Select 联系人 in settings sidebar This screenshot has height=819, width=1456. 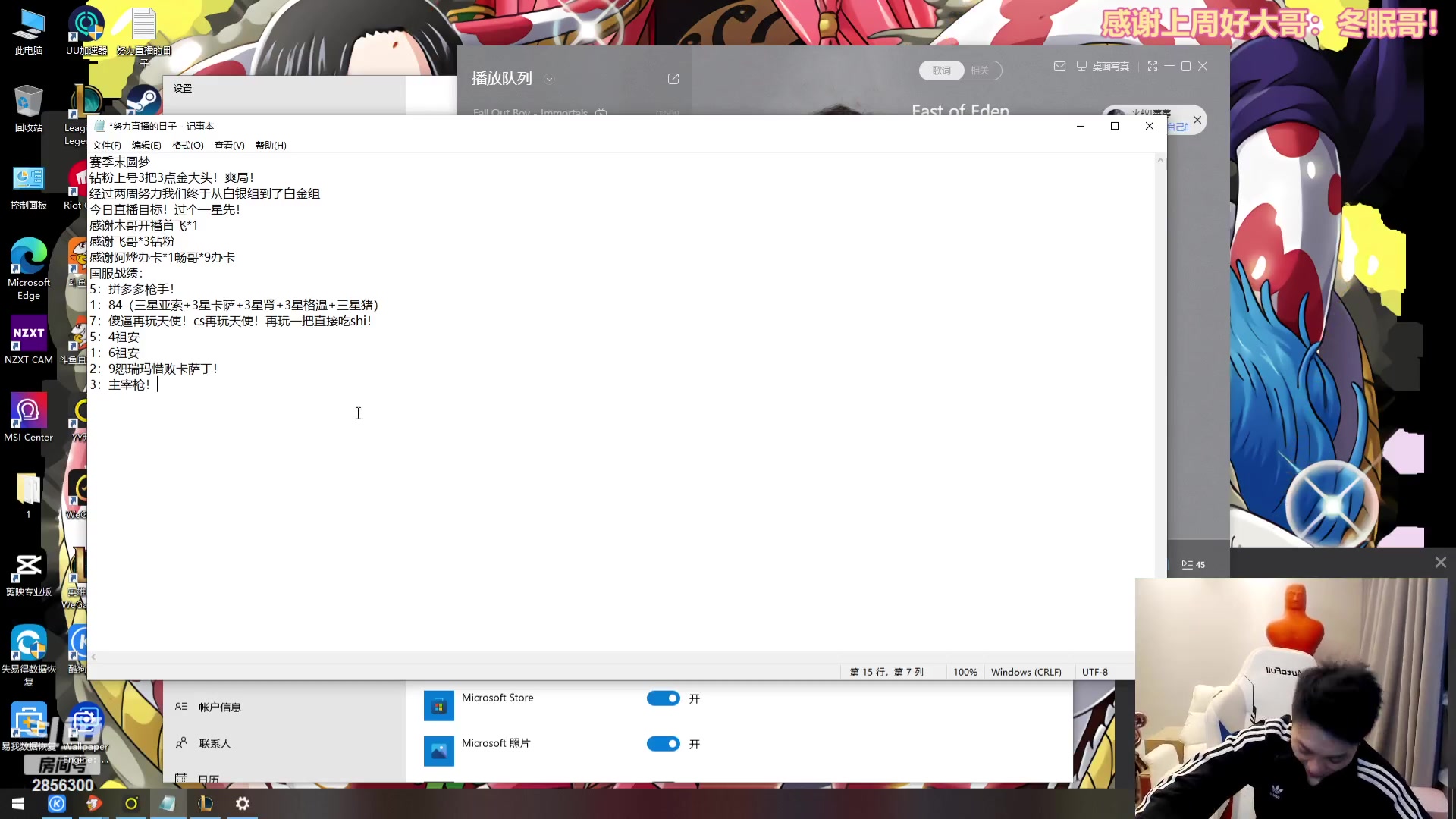(215, 744)
